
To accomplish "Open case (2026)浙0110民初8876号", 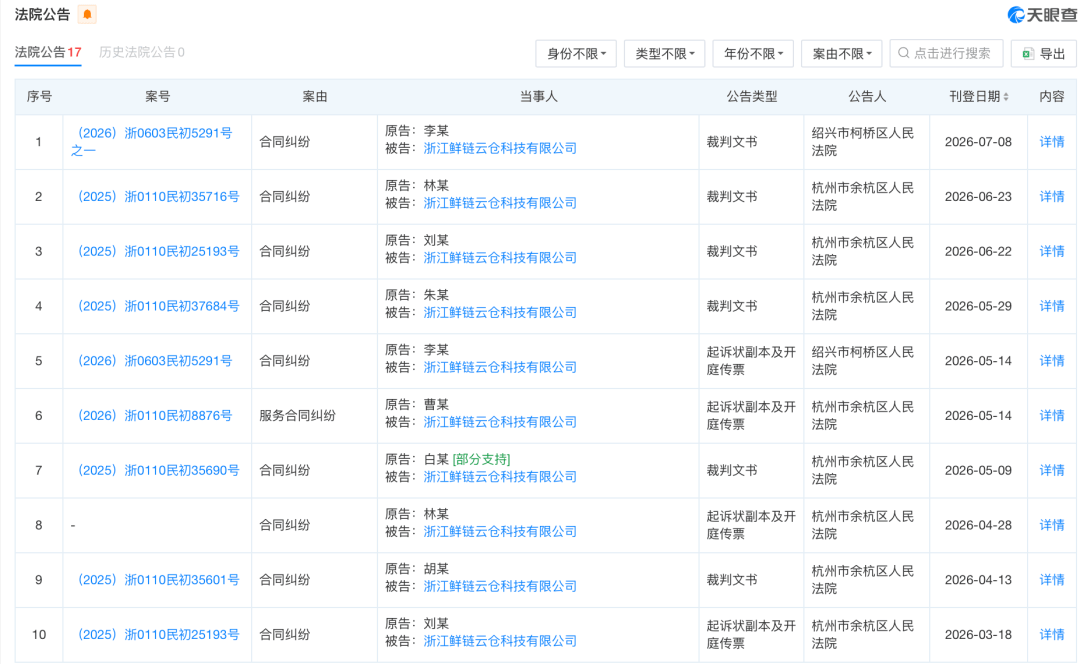I will click(x=154, y=415).
